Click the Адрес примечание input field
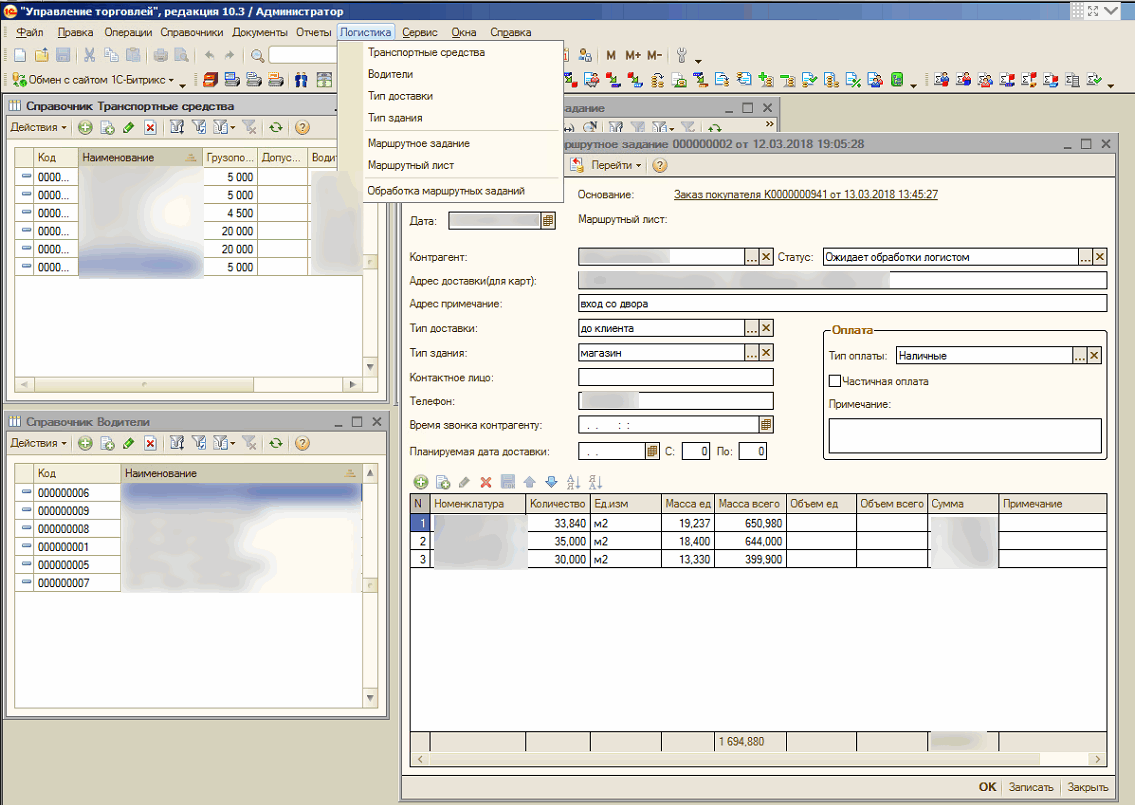Image resolution: width=1135 pixels, height=805 pixels. 842,303
